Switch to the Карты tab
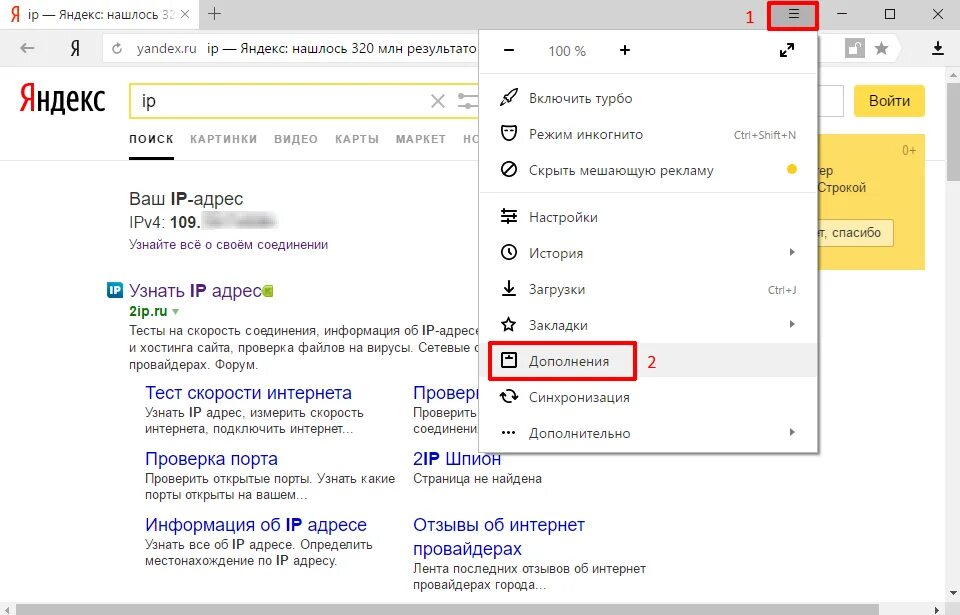Image resolution: width=960 pixels, height=615 pixels. pos(357,139)
